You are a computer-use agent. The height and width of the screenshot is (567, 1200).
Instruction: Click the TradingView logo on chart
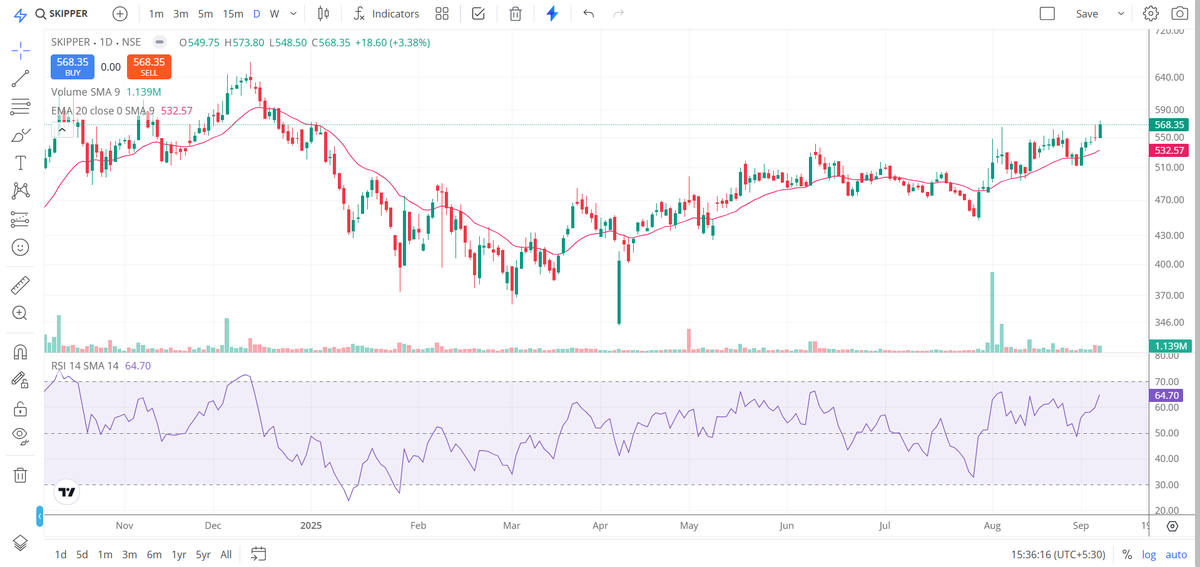click(x=68, y=492)
